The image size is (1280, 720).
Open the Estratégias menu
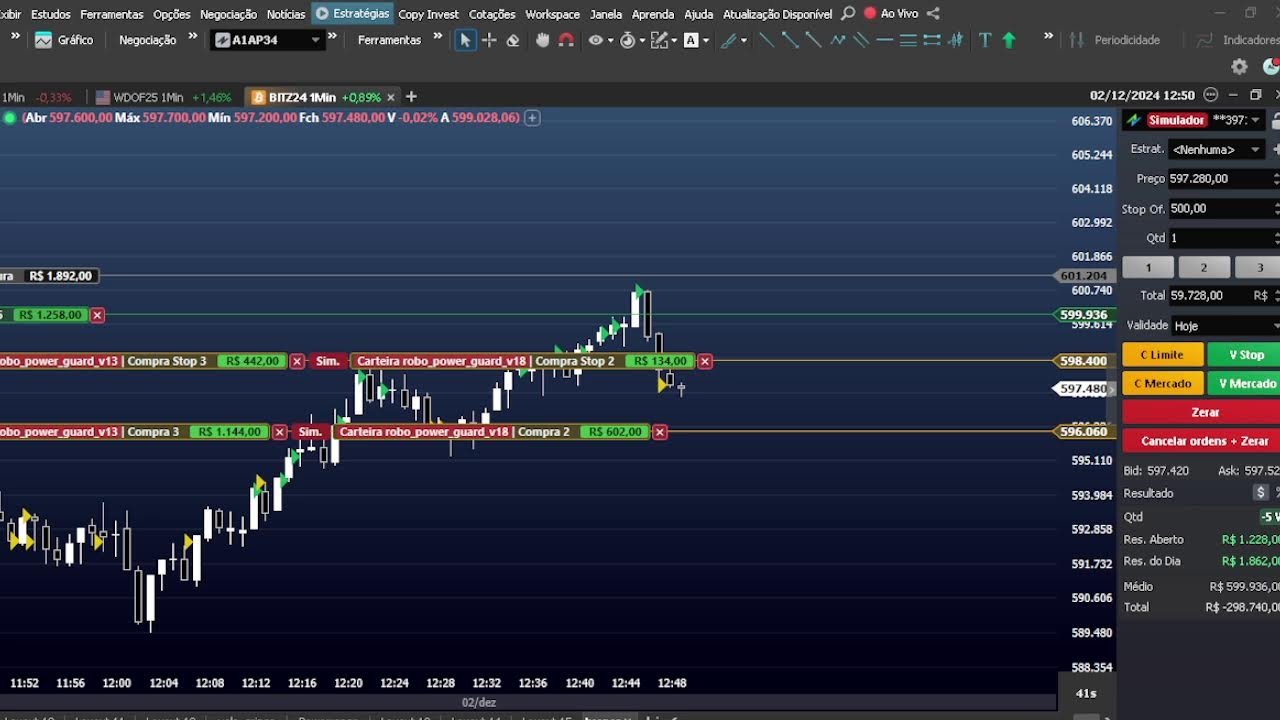(353, 14)
